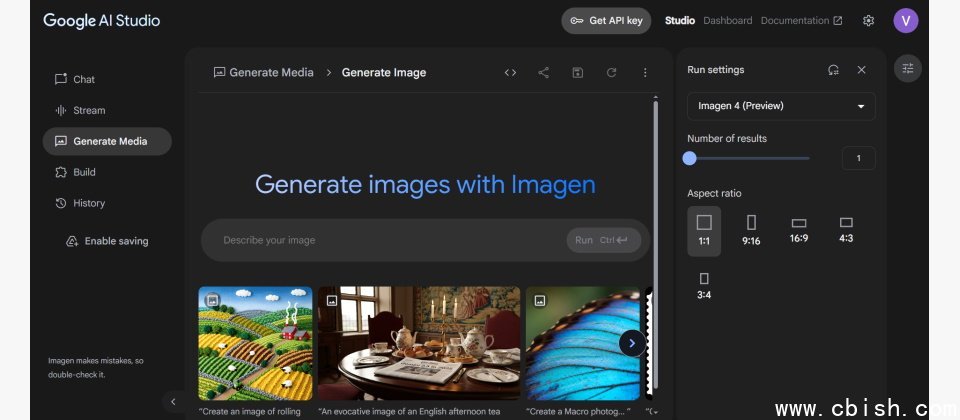
Task: Collapse the sidebar with the chevron
Action: (x=173, y=402)
